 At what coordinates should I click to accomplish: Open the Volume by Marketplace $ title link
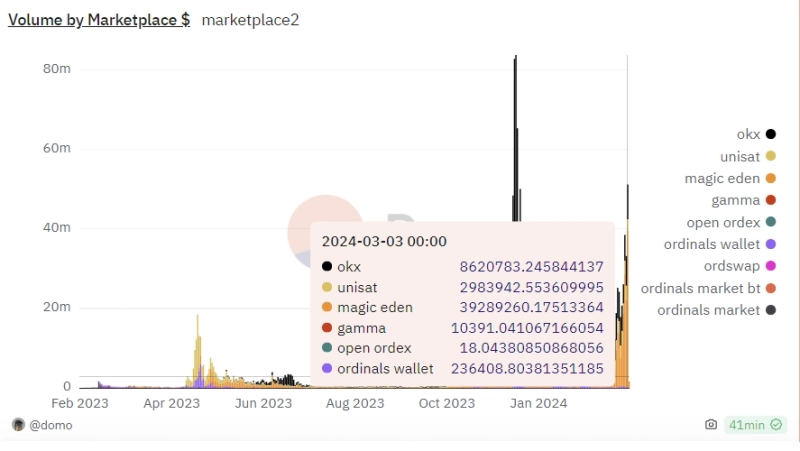[98, 19]
